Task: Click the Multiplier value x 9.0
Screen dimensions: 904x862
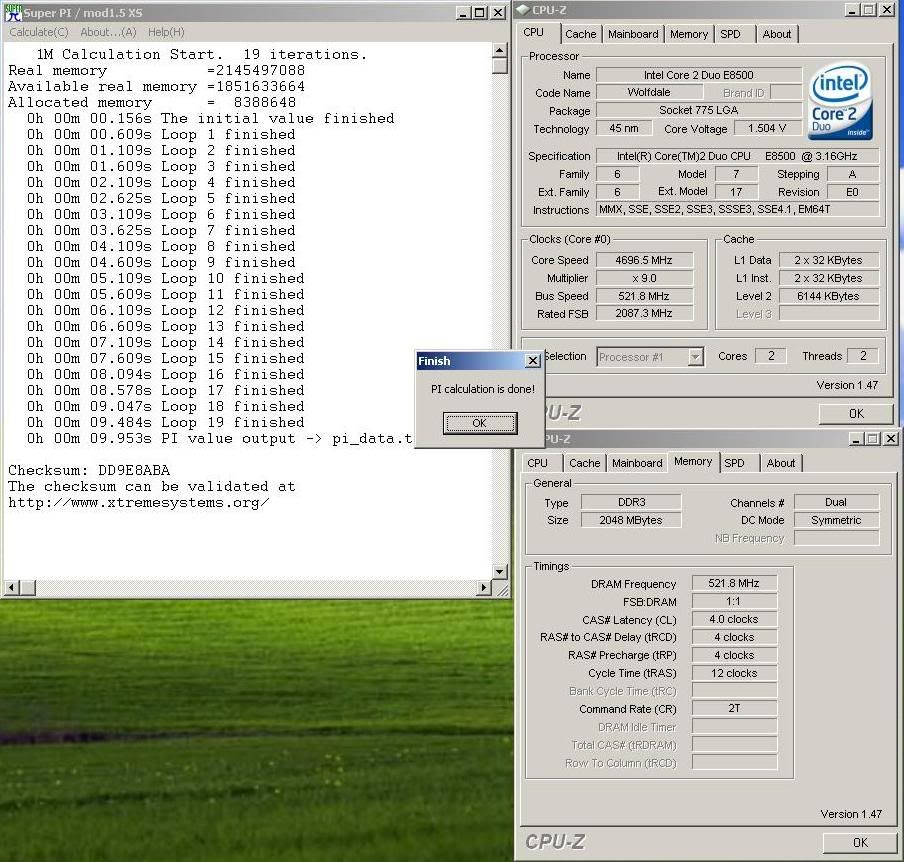Action: click(x=644, y=278)
